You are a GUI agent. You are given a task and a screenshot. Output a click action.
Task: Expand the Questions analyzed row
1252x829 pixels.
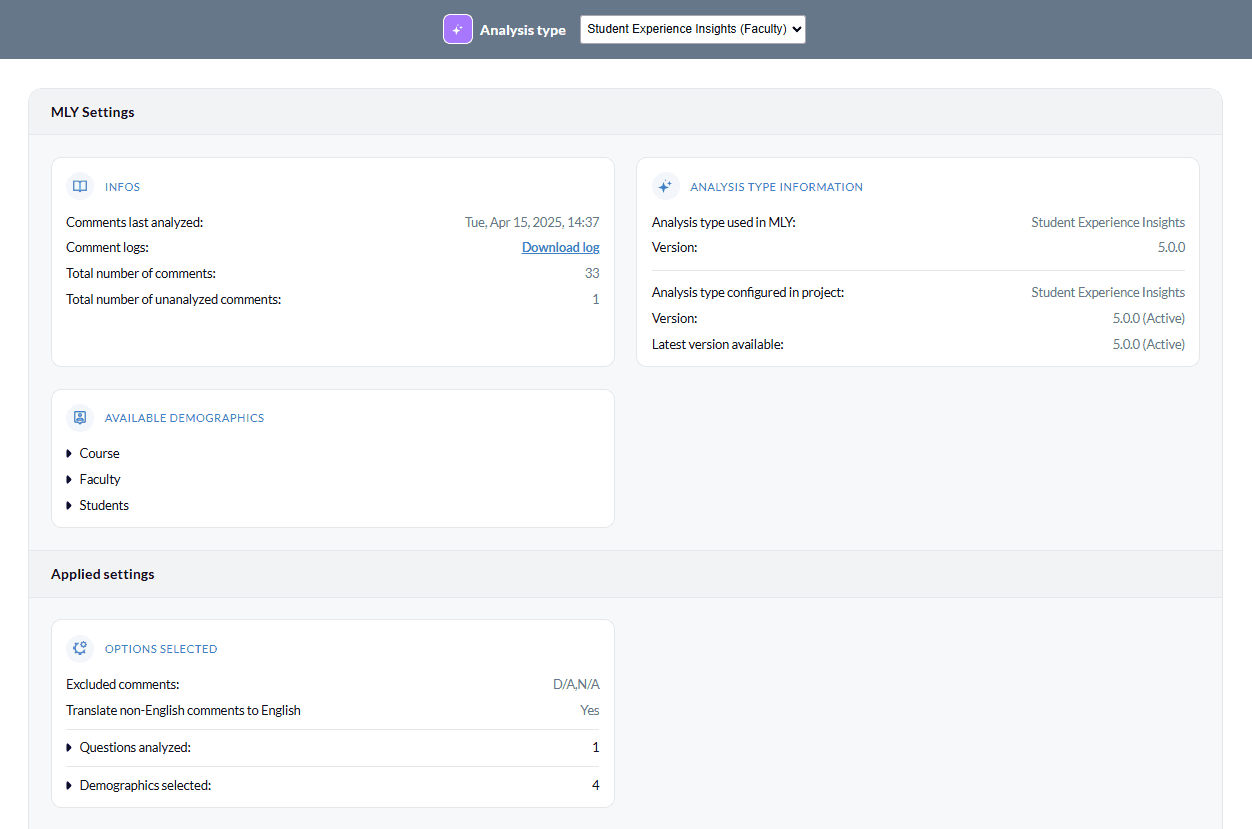tap(333, 747)
